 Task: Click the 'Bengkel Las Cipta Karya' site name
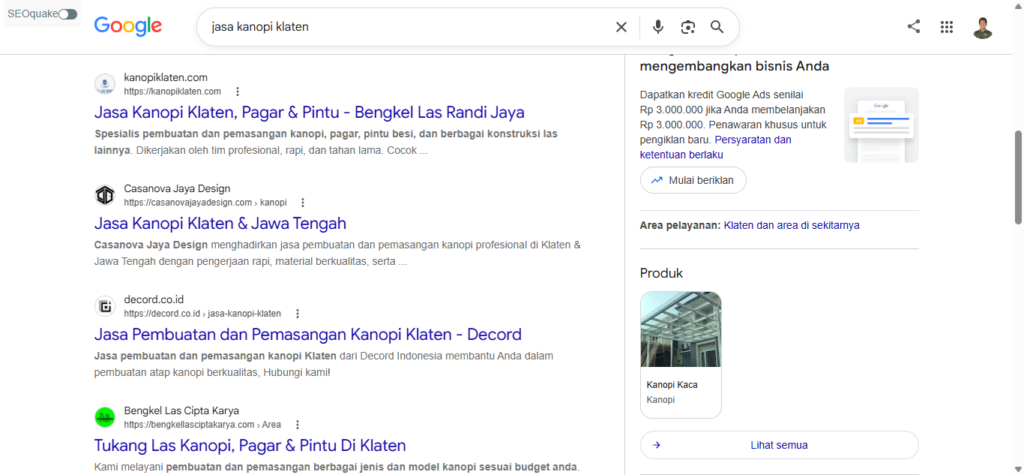tap(182, 411)
